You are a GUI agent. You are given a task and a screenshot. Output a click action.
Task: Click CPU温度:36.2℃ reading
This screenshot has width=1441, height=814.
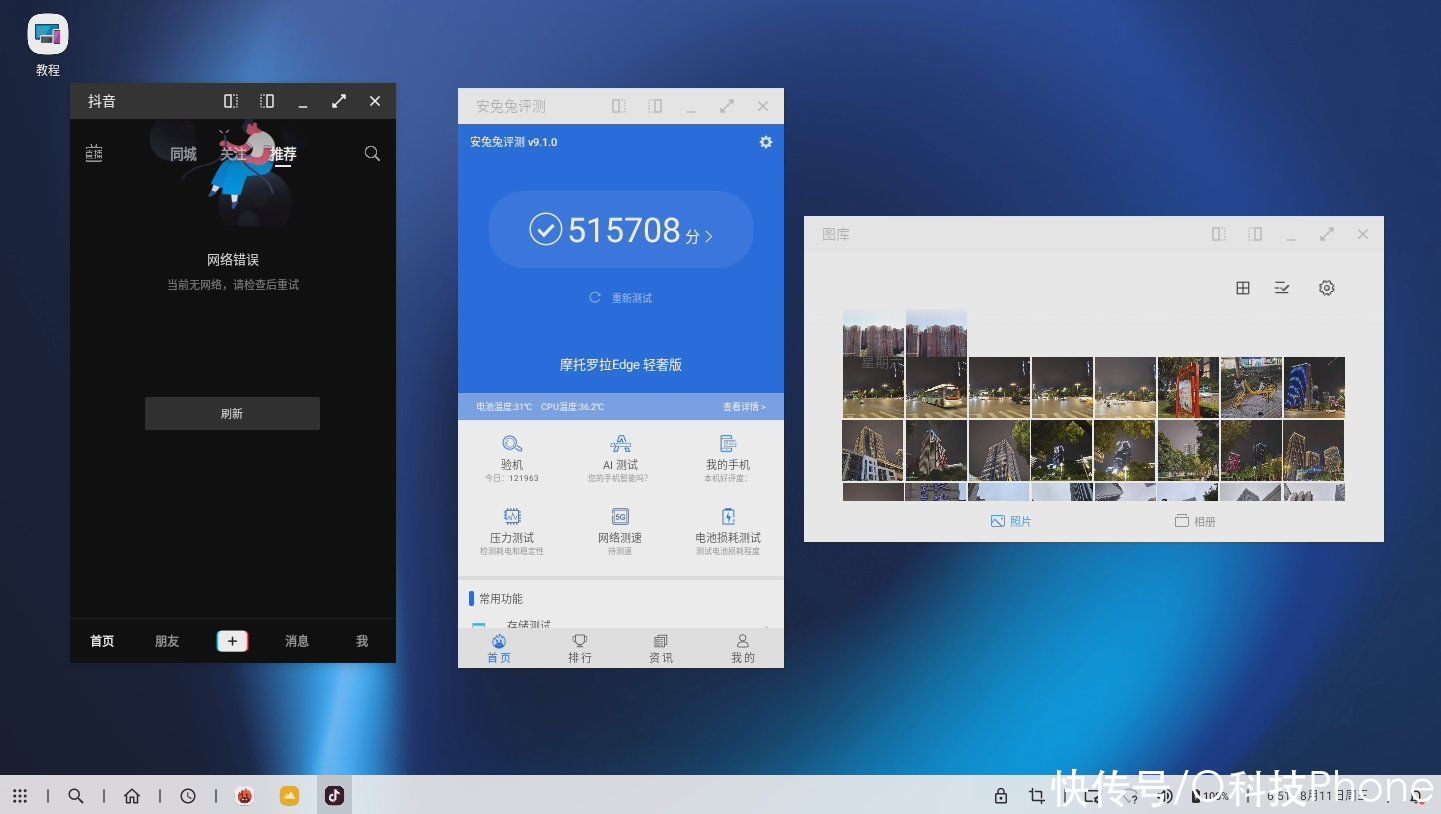pos(573,407)
